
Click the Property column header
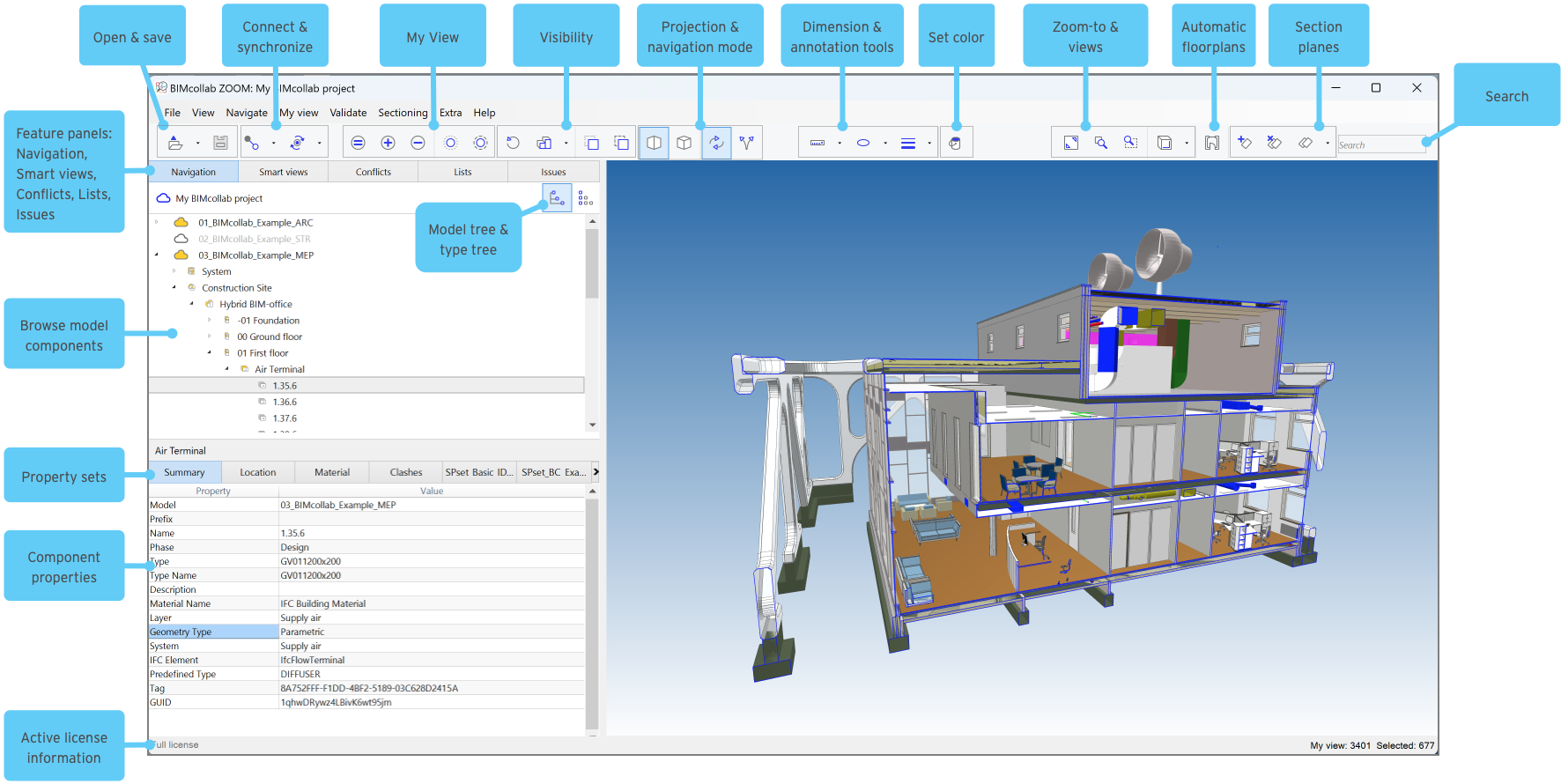point(213,491)
